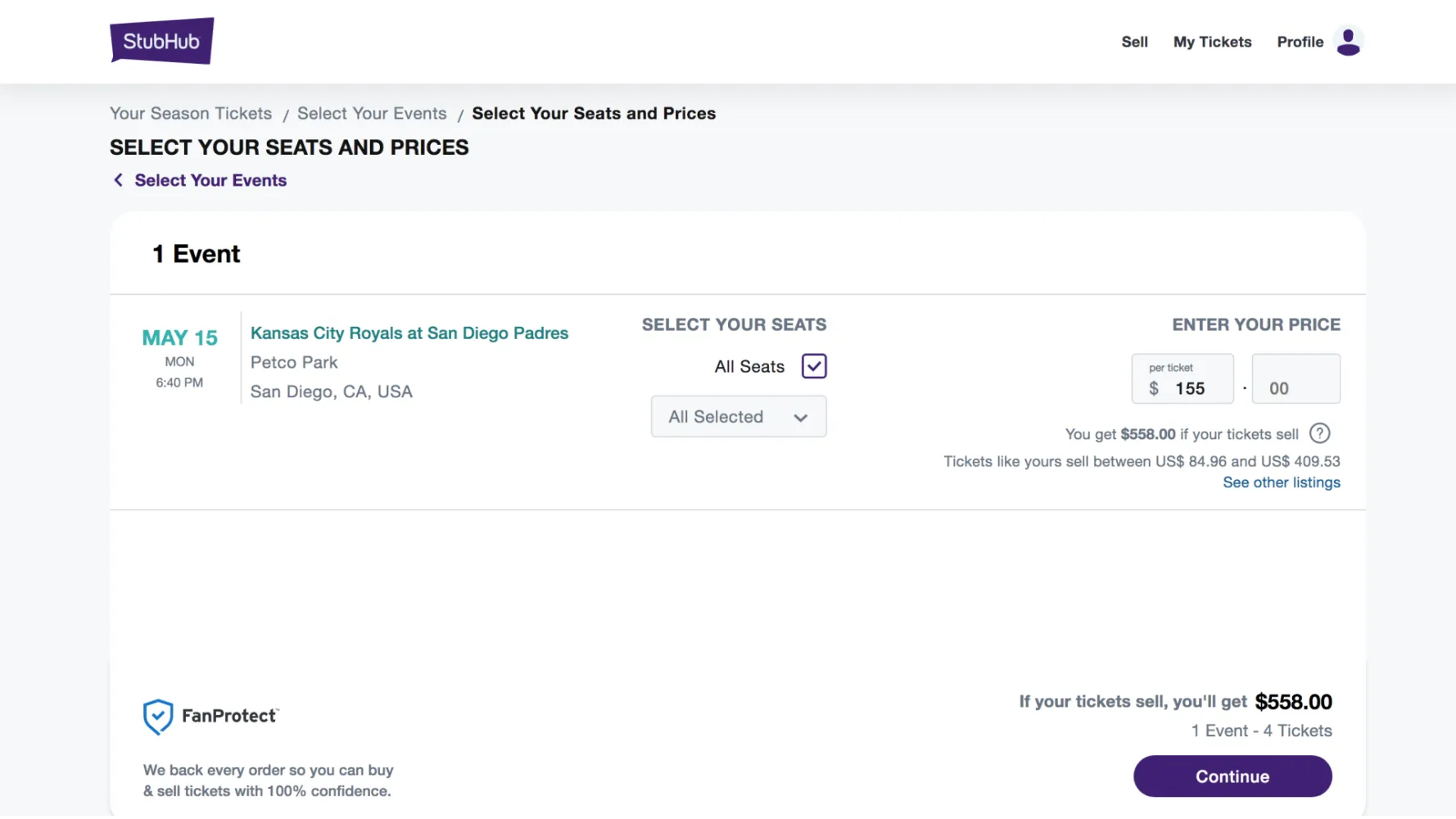Open the profile avatar icon
This screenshot has height=819, width=1456.
coord(1348,41)
